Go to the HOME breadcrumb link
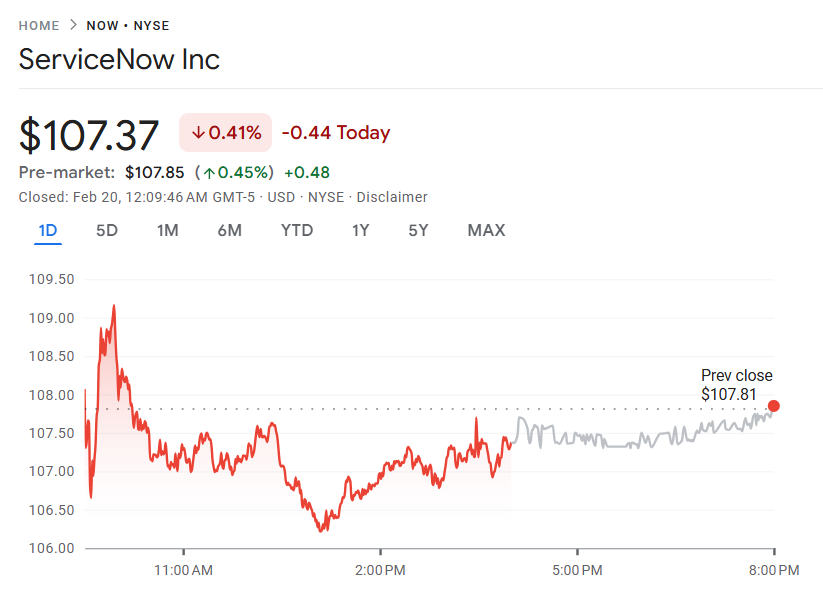This screenshot has width=823, height=598. pyautogui.click(x=39, y=25)
